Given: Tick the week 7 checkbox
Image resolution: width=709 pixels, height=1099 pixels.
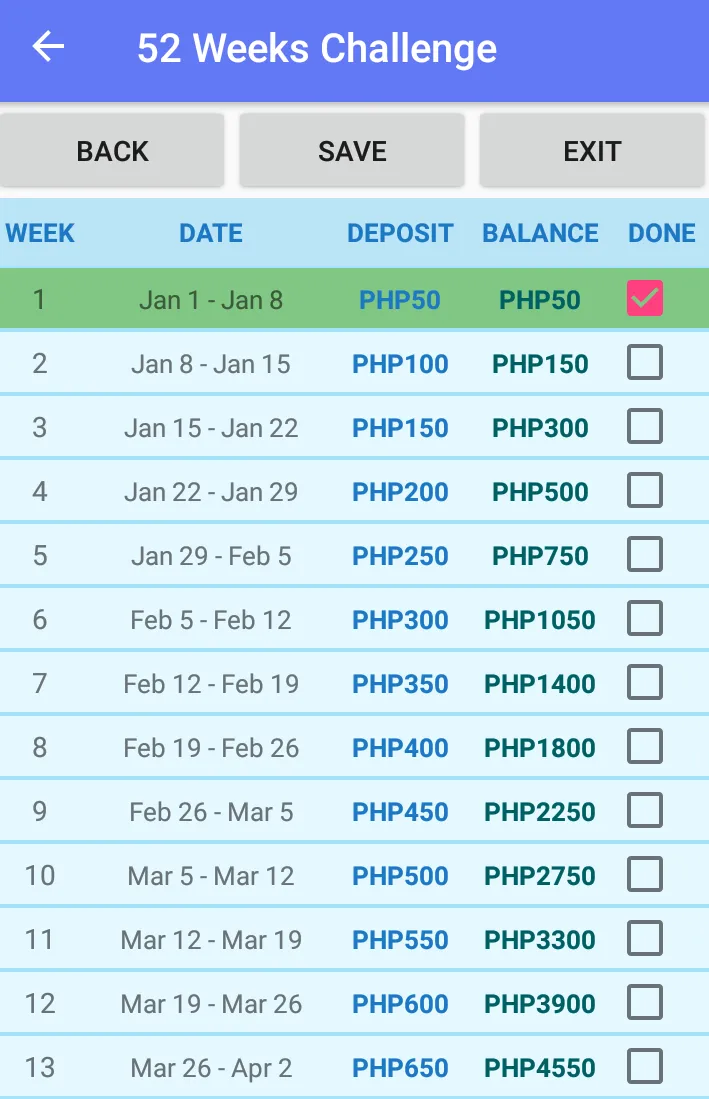Looking at the screenshot, I should [645, 683].
